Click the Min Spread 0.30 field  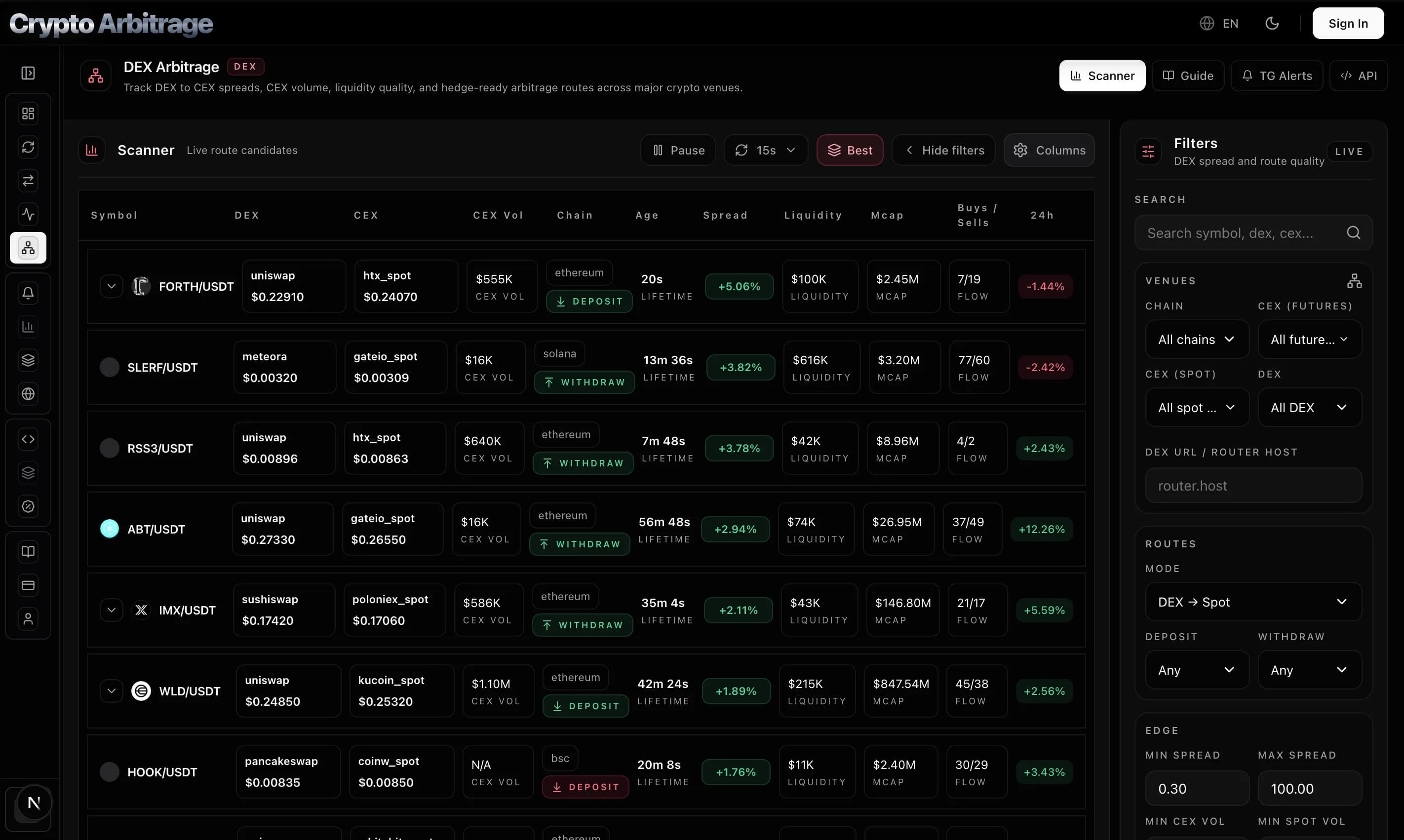click(x=1197, y=788)
